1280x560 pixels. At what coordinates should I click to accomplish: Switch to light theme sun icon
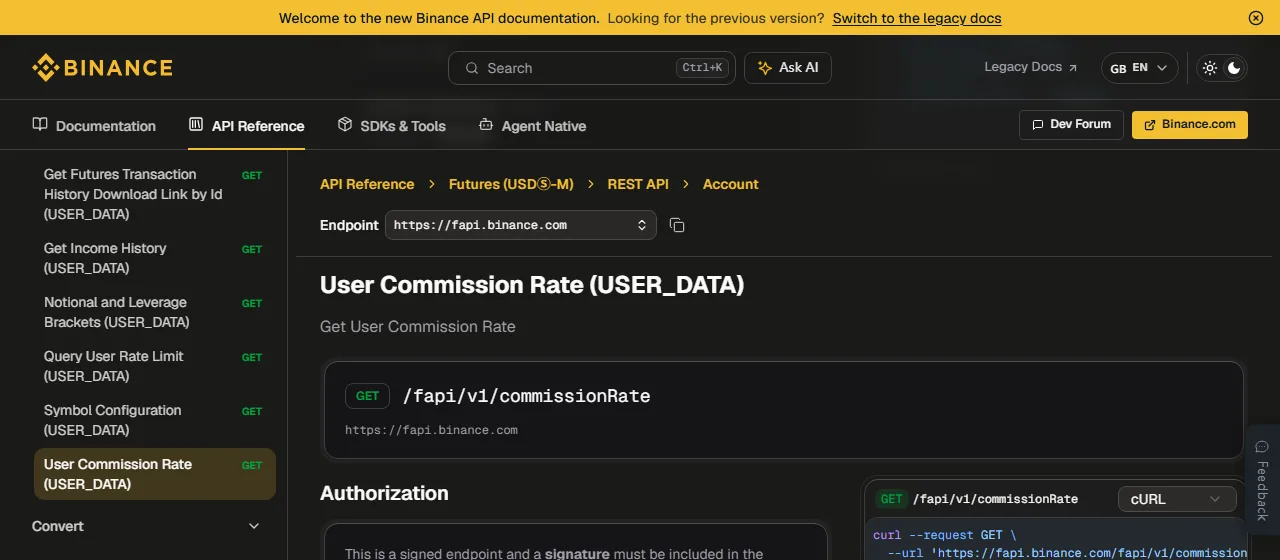coord(1210,68)
